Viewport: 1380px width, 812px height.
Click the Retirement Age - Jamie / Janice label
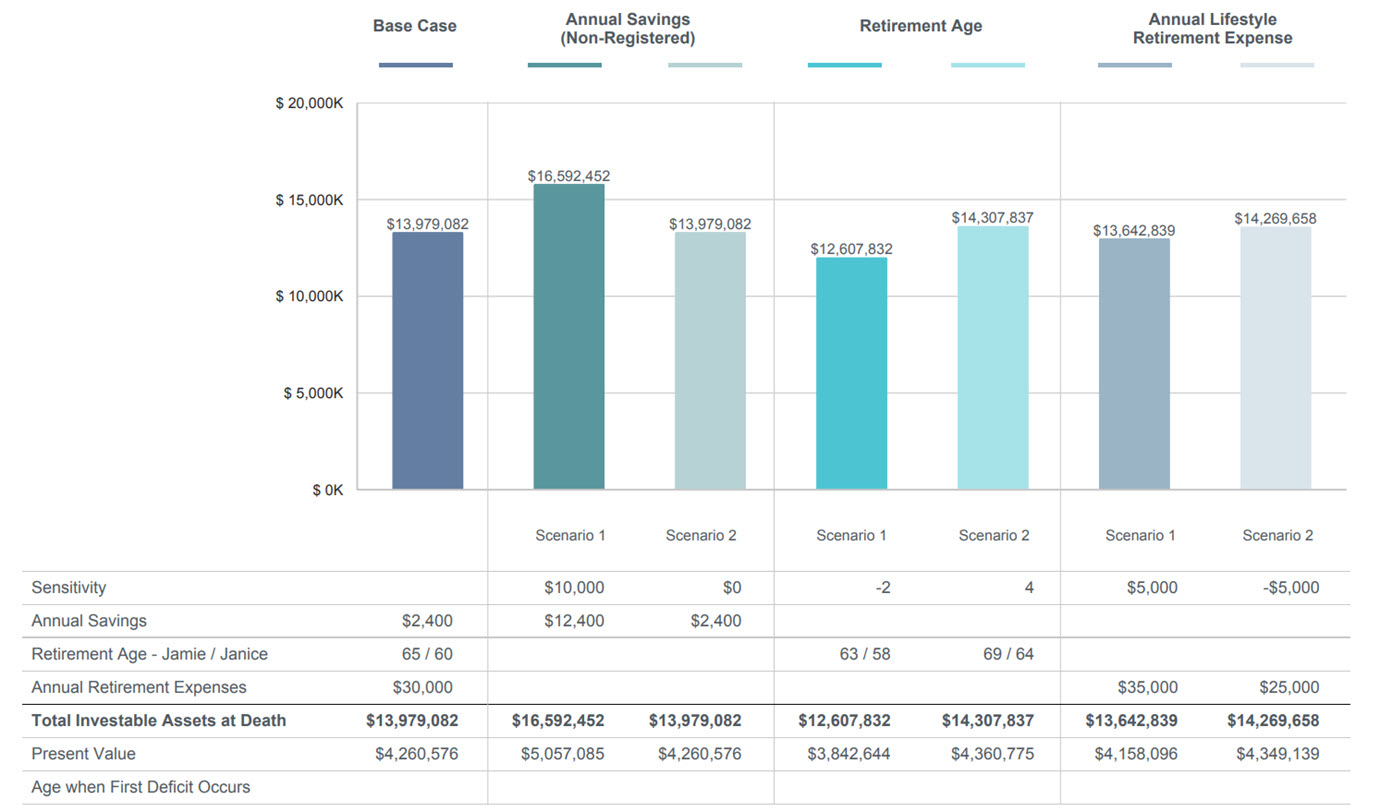[x=150, y=655]
